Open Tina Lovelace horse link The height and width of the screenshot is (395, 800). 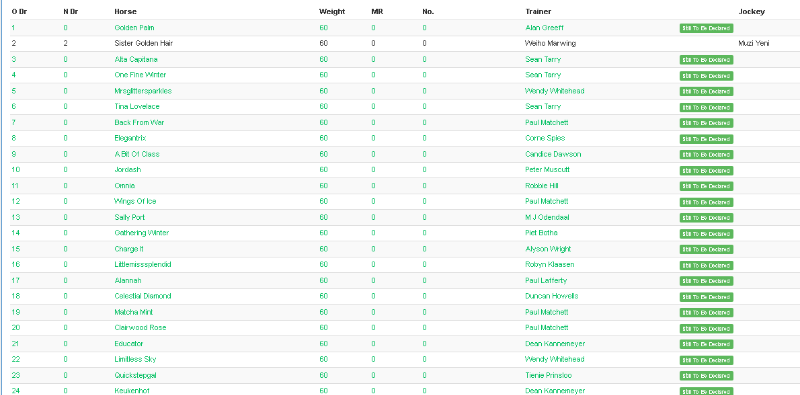pyautogui.click(x=137, y=106)
